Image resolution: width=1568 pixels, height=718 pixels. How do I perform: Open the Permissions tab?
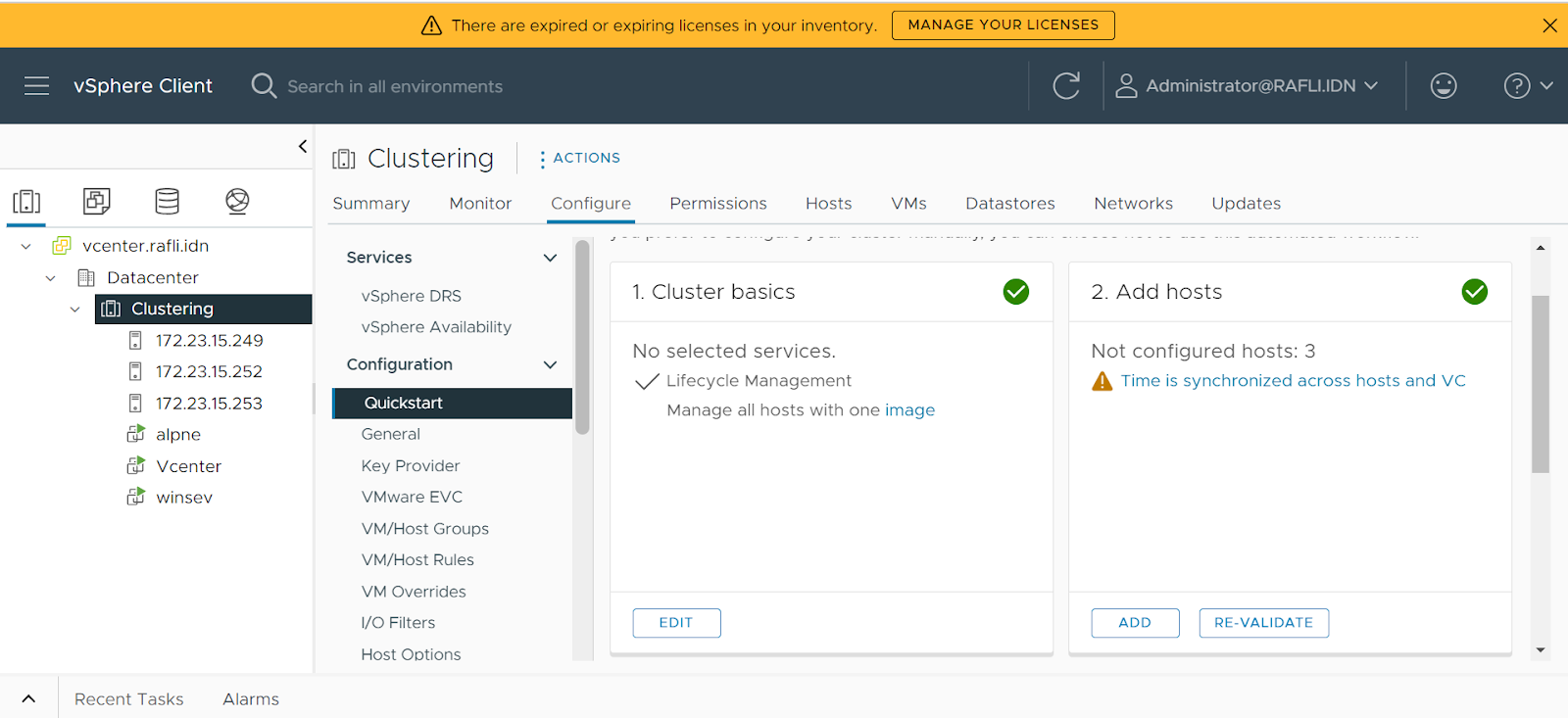(x=718, y=203)
